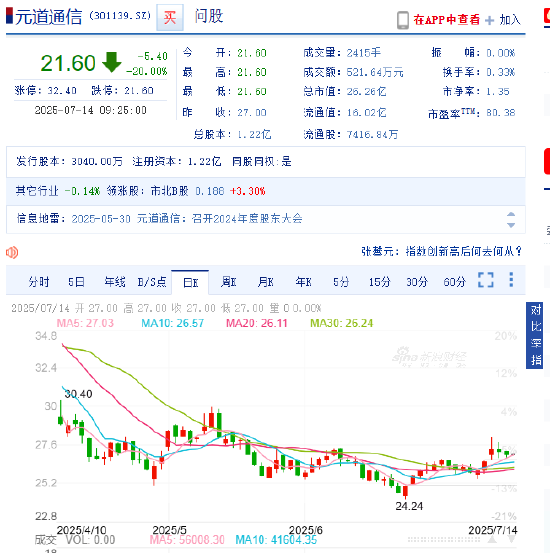The image size is (550, 553).
Task: Click the plus icon to add stock
Action: pos(490,20)
